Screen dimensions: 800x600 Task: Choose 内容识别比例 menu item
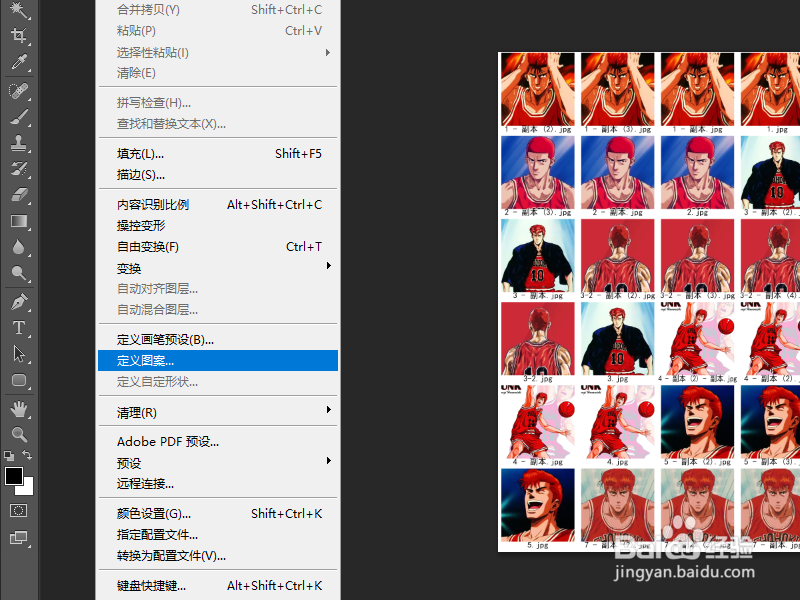(218, 205)
